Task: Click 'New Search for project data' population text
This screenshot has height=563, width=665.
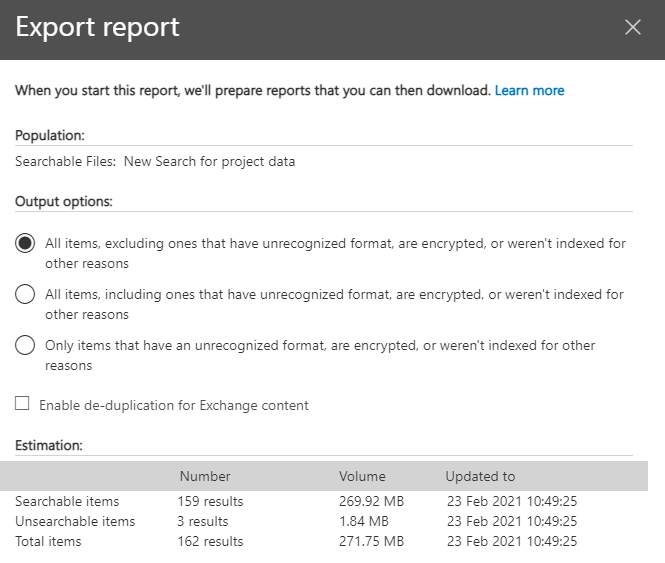Action: click(x=209, y=161)
